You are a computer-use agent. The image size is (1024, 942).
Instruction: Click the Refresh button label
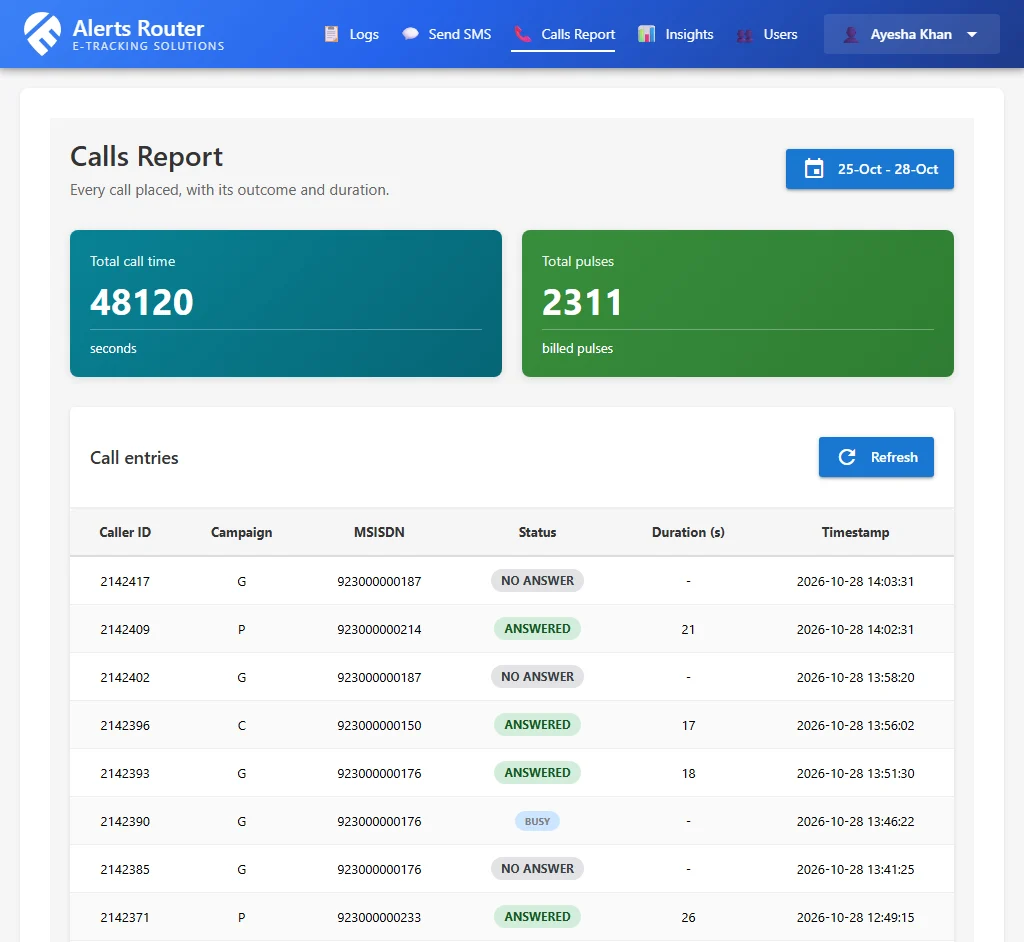tap(894, 457)
